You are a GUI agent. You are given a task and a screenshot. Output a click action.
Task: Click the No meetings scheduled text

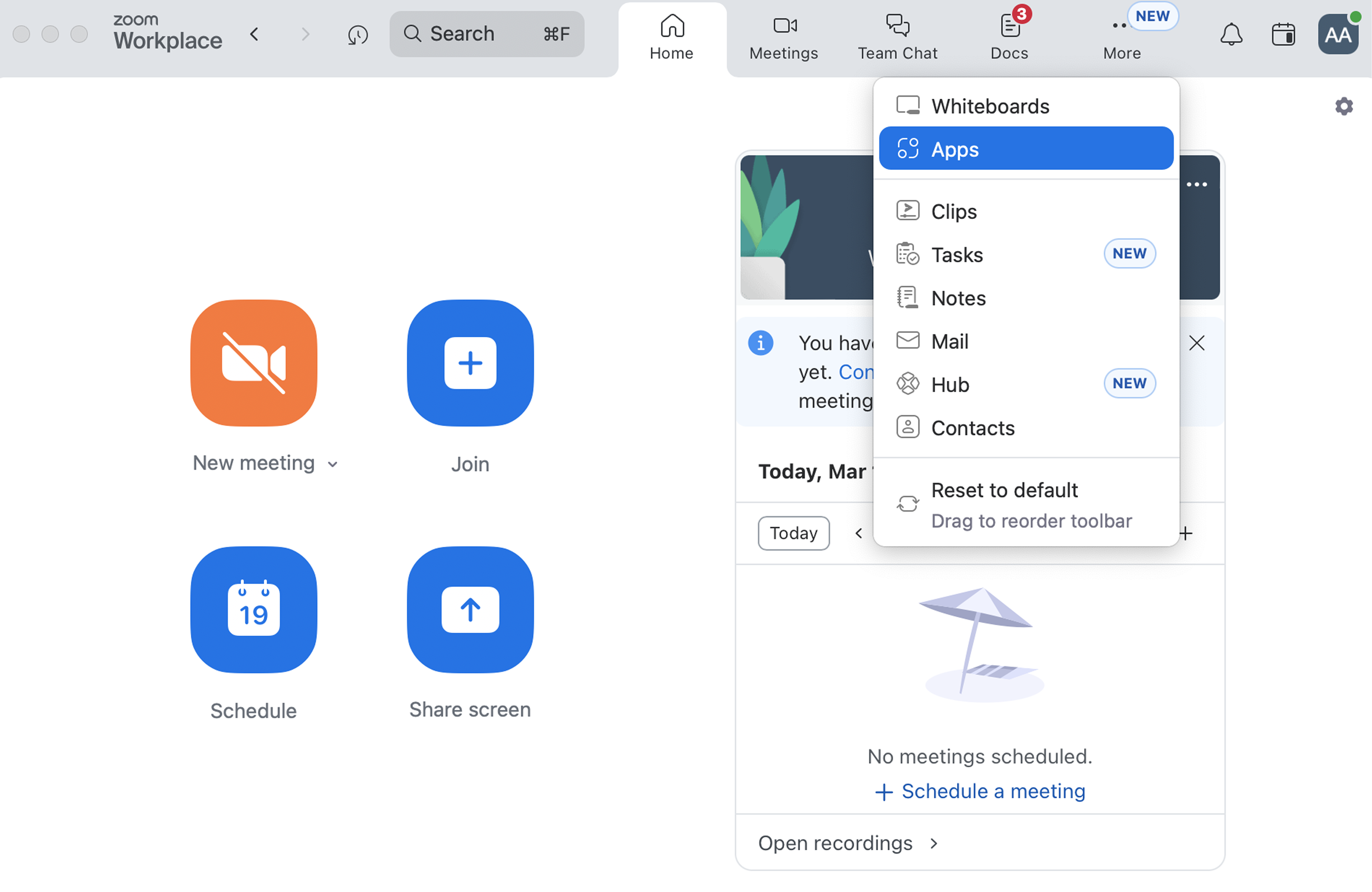click(980, 756)
